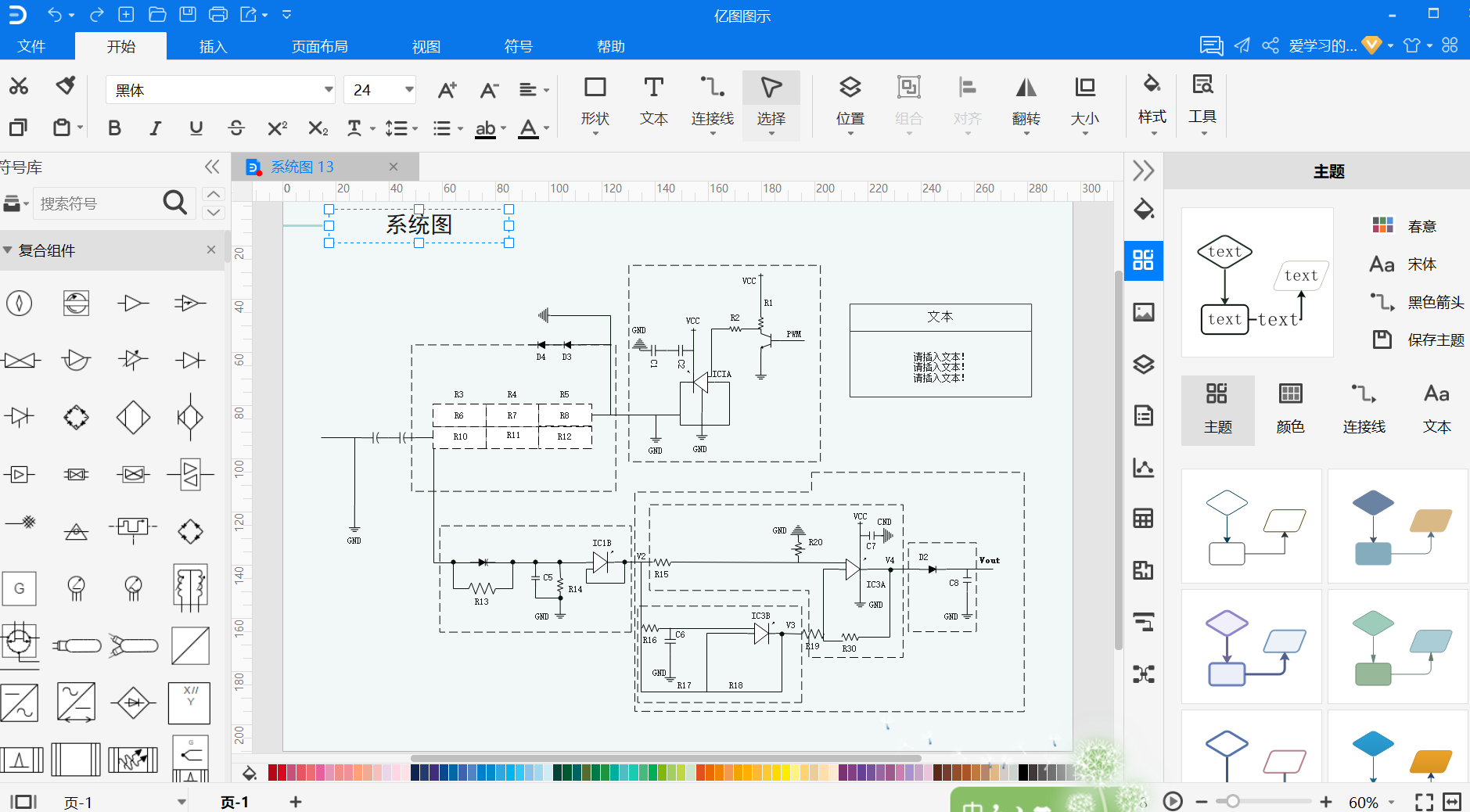
Task: Switch to the 帮助 ribbon tab
Action: (x=611, y=47)
